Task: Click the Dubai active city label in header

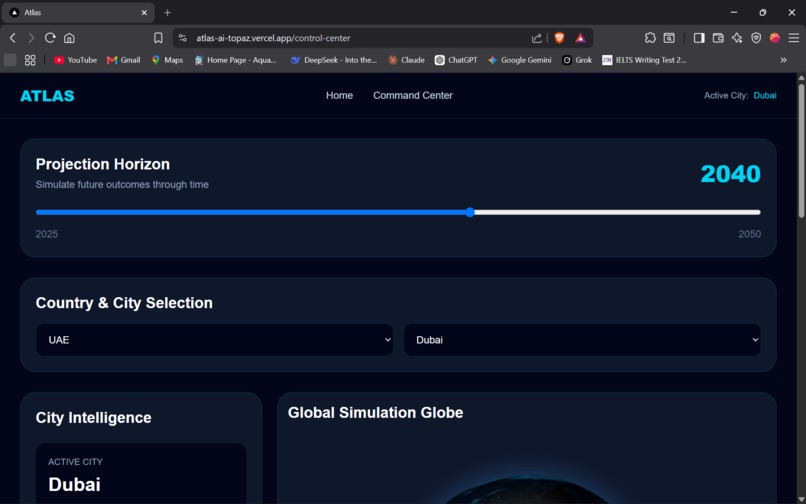Action: pyautogui.click(x=765, y=96)
